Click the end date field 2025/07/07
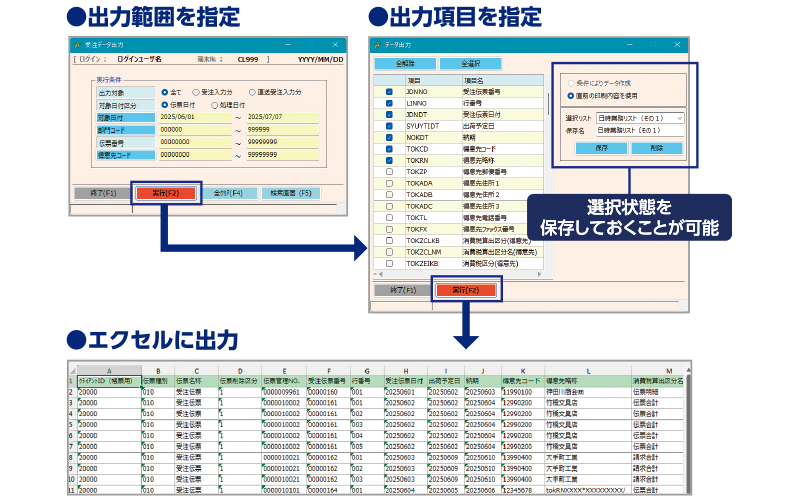Screen dimensions: 800x500 pos(283,117)
